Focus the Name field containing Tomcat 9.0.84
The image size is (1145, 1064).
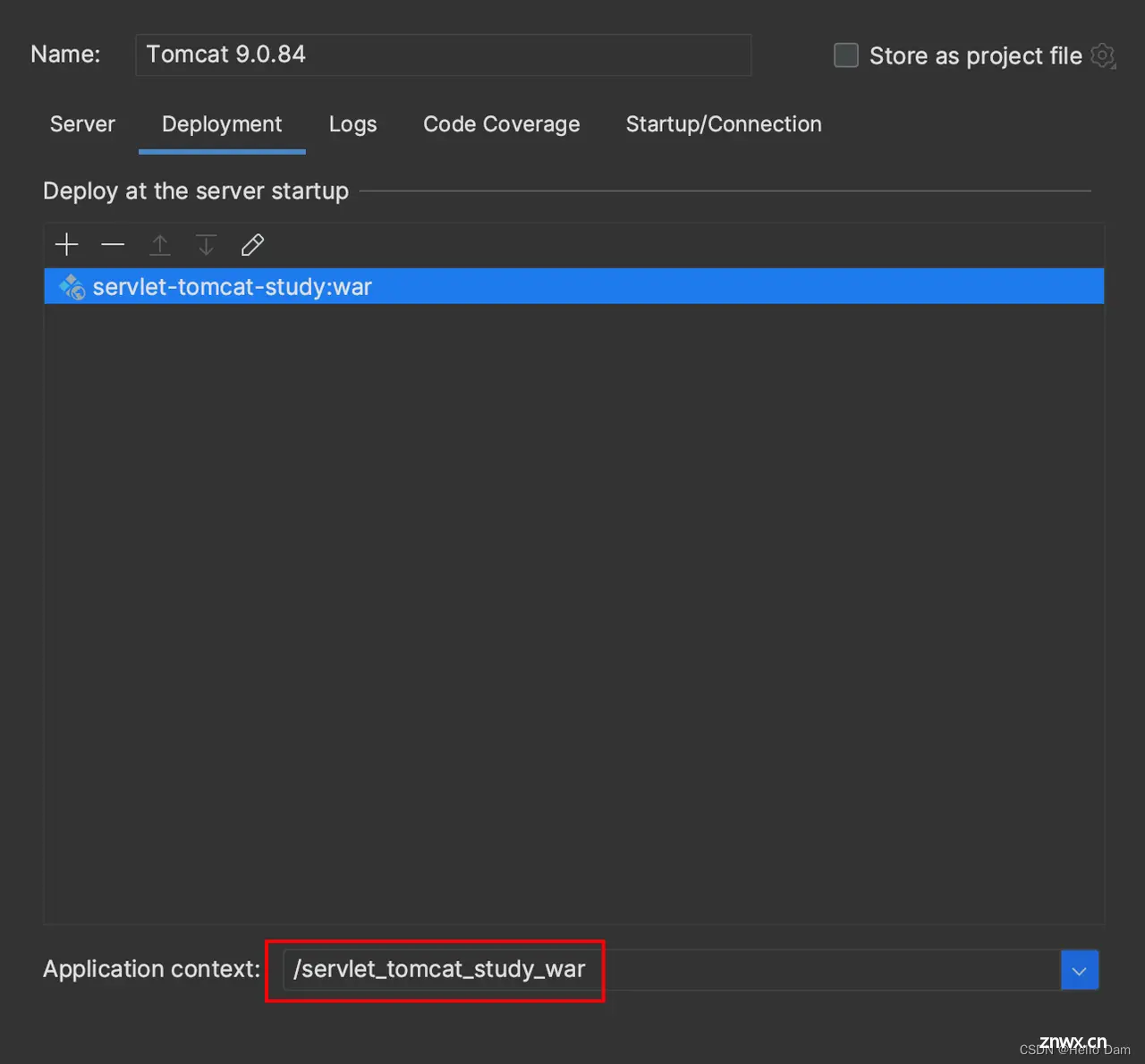[443, 55]
